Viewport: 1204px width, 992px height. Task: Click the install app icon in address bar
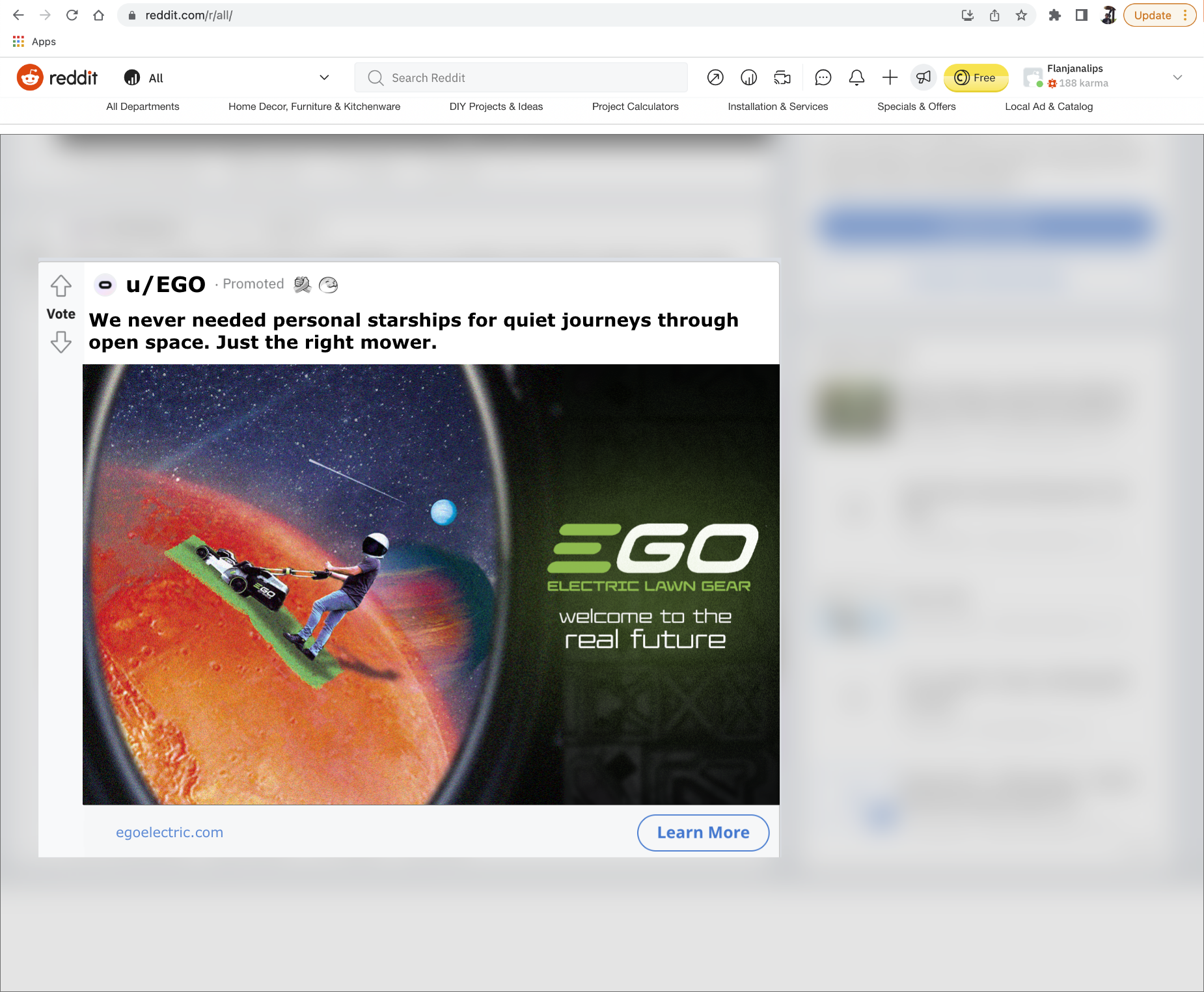[x=968, y=15]
